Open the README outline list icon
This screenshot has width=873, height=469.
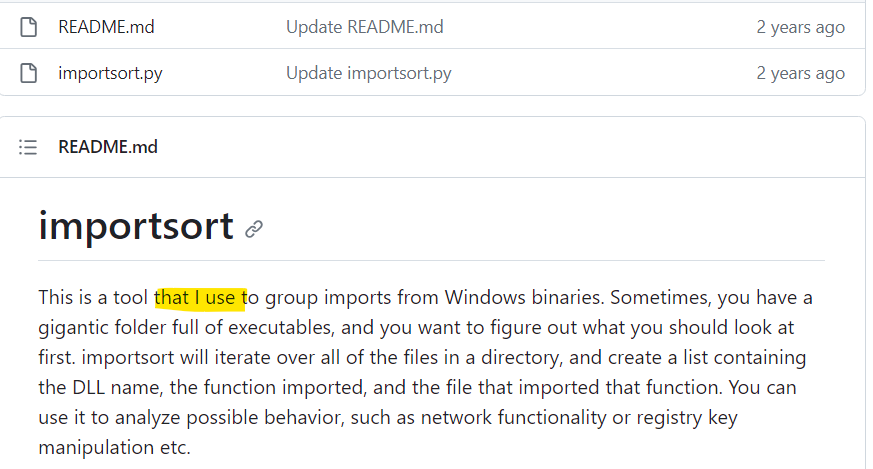[x=29, y=147]
